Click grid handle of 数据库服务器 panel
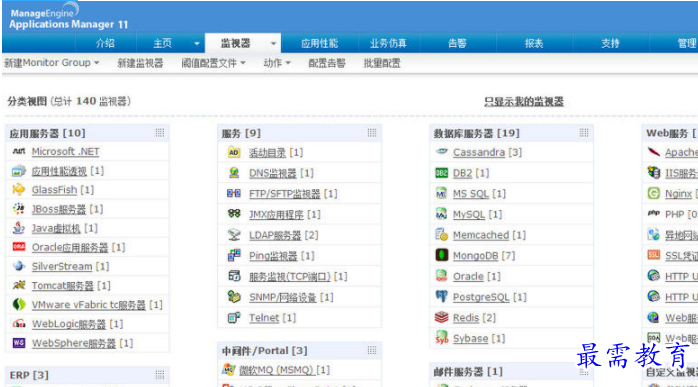The height and width of the screenshot is (387, 698). click(x=584, y=133)
